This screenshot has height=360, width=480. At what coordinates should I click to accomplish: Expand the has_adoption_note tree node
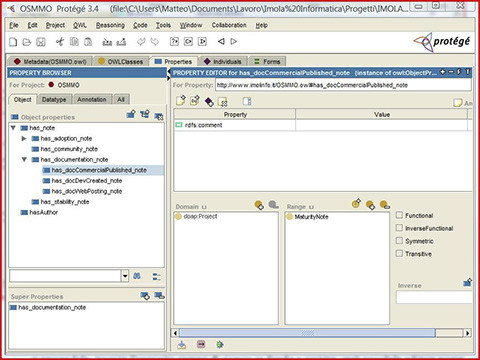coord(24,138)
